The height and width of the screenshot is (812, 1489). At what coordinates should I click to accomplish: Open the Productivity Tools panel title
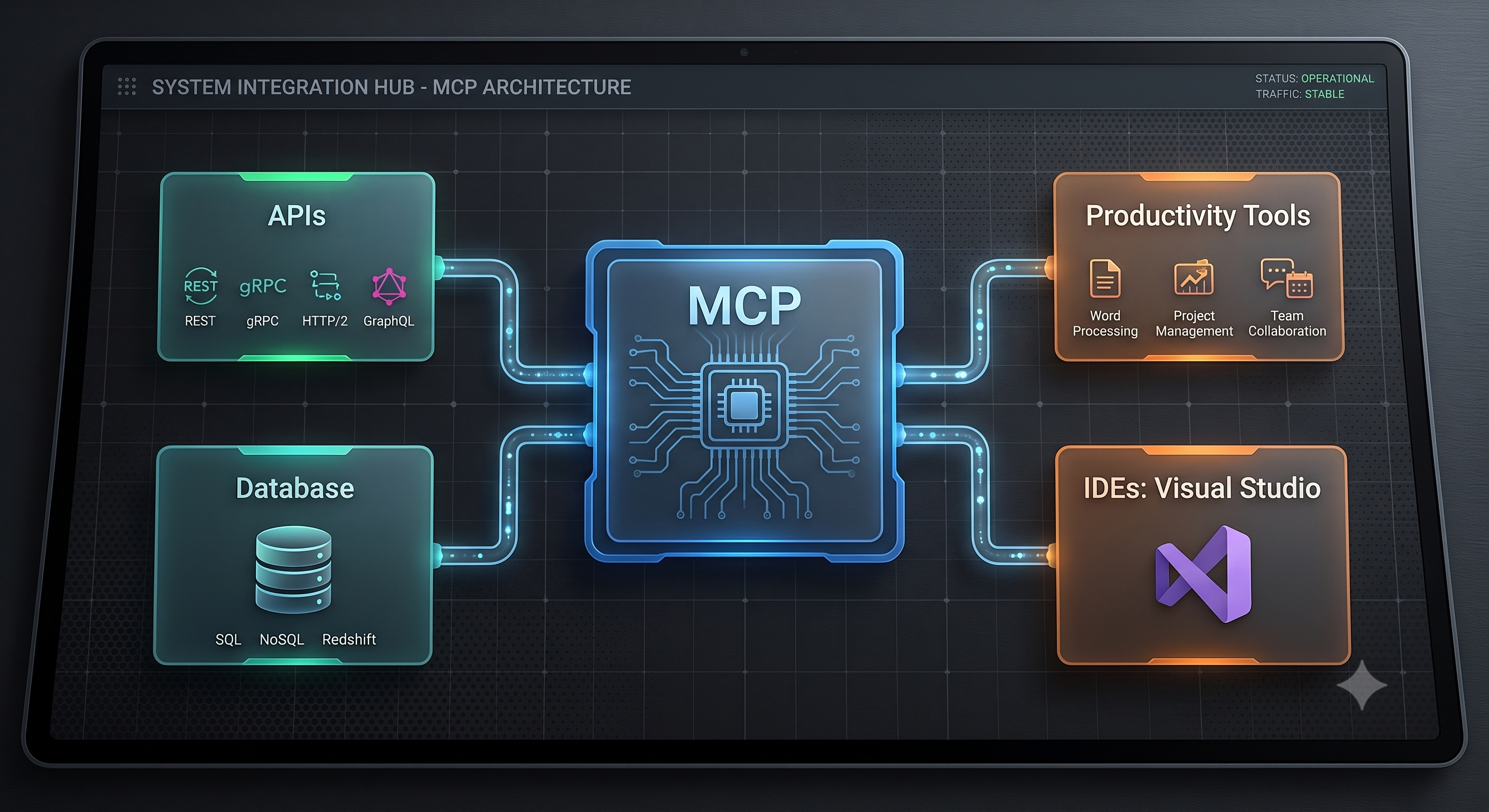pyautogui.click(x=1198, y=216)
